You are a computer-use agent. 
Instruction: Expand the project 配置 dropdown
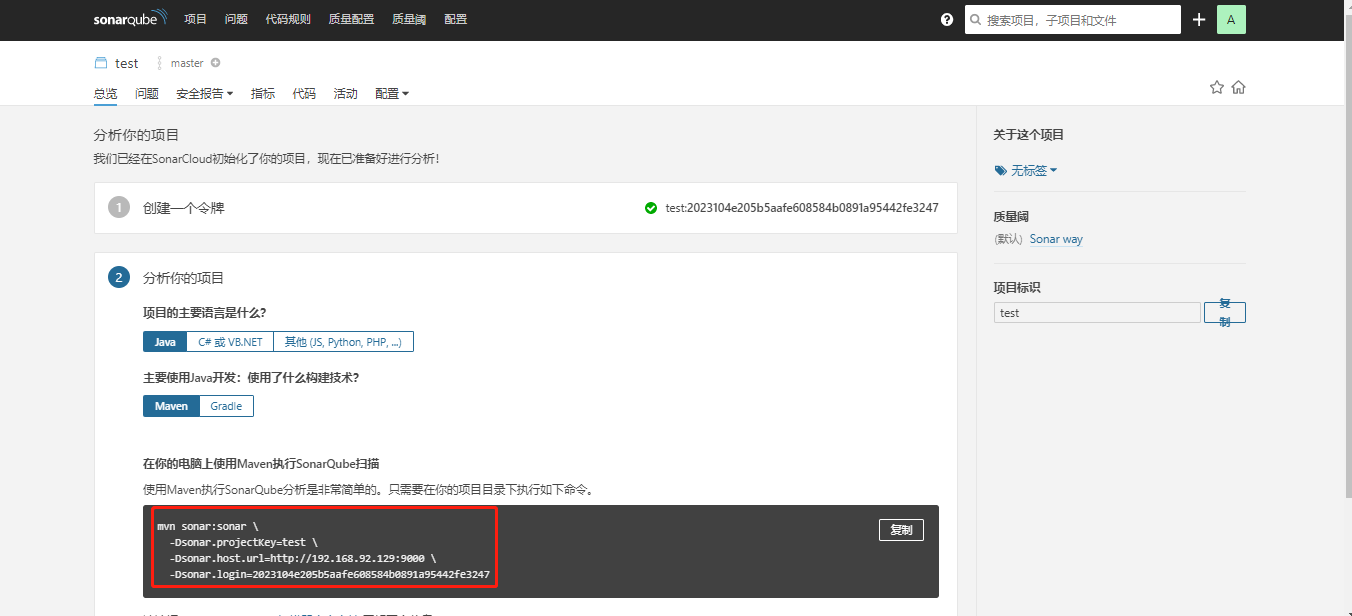point(392,94)
